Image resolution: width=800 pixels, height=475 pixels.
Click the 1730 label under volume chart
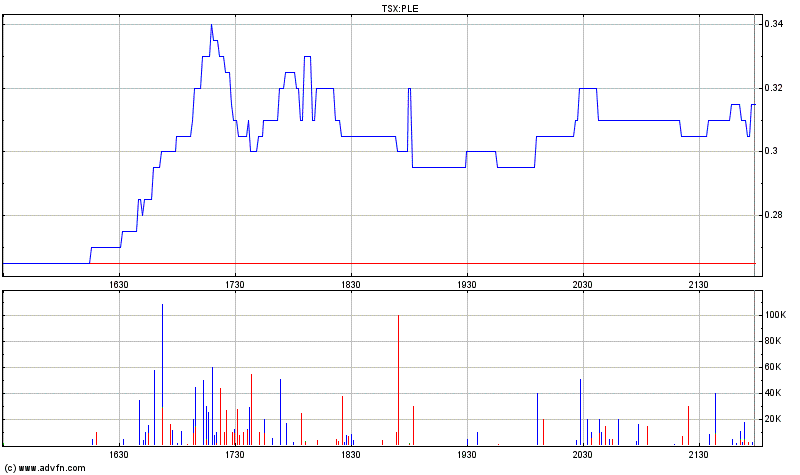point(235,455)
